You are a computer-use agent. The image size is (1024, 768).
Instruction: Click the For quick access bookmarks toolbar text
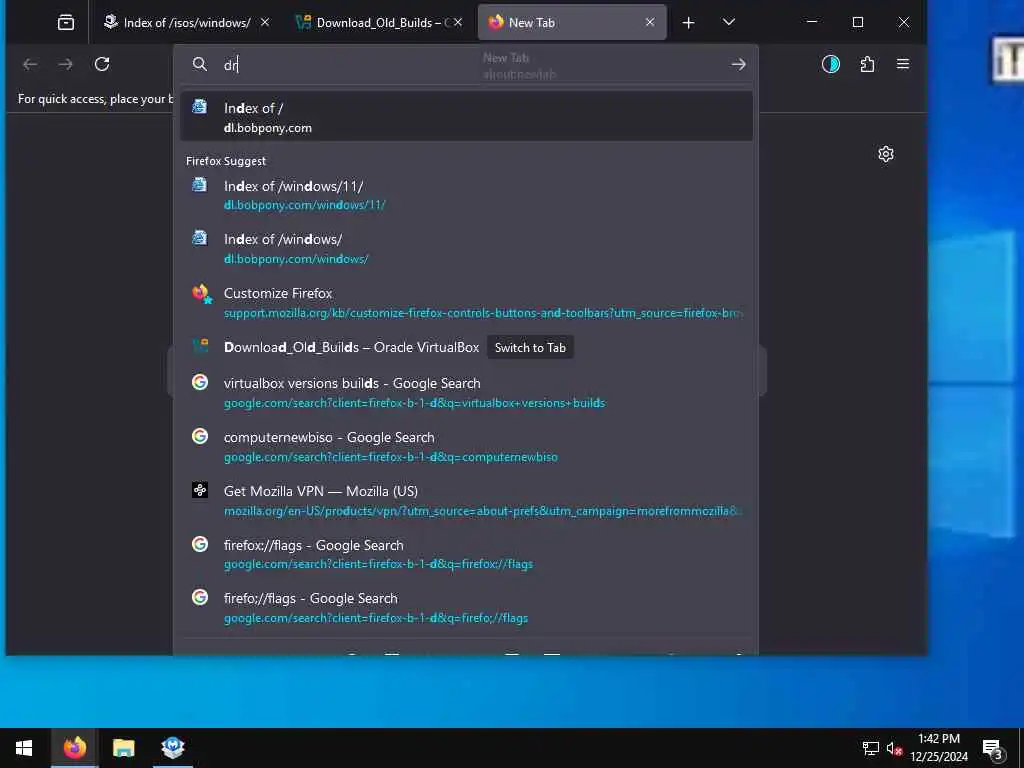click(95, 99)
